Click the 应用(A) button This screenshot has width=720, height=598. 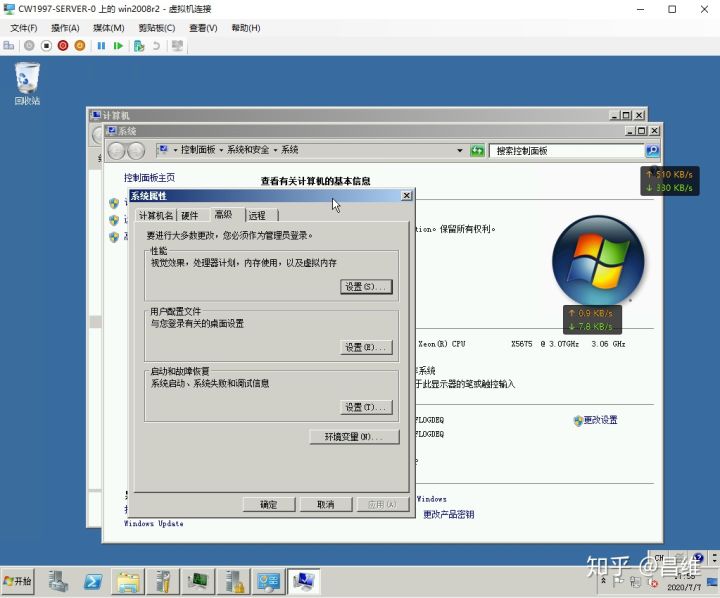coord(382,504)
